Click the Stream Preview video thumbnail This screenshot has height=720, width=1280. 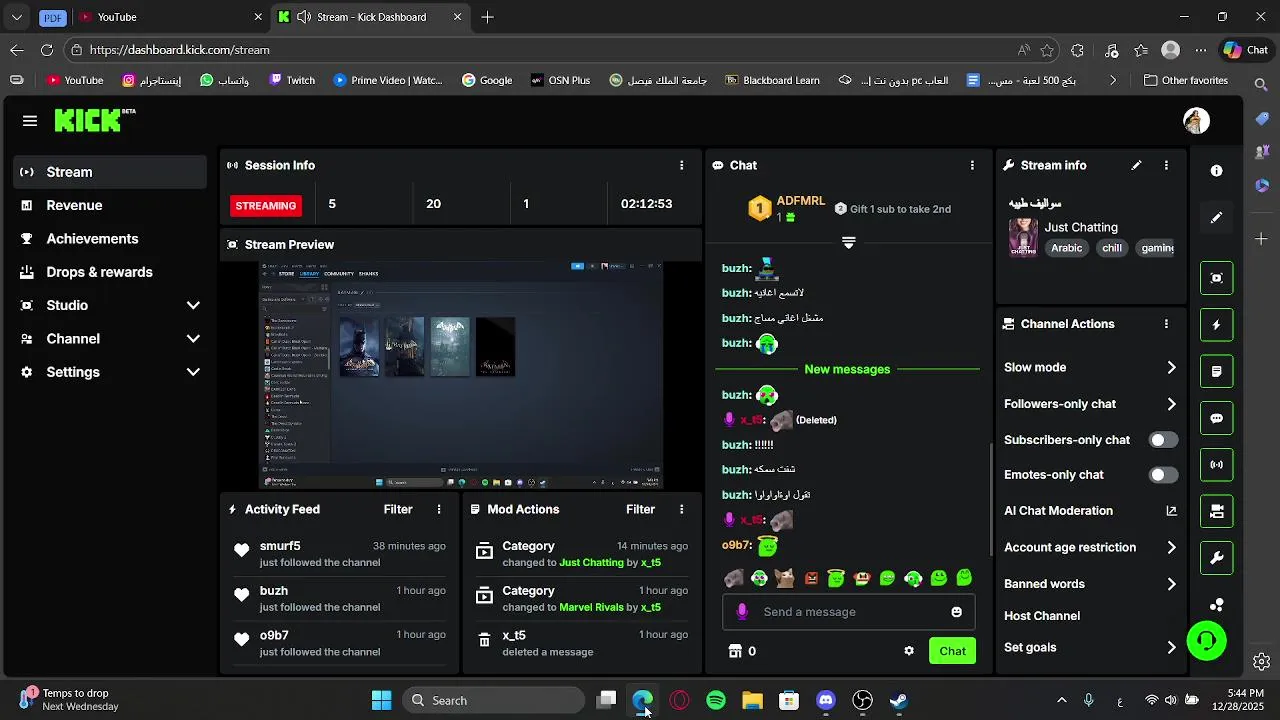tap(461, 375)
